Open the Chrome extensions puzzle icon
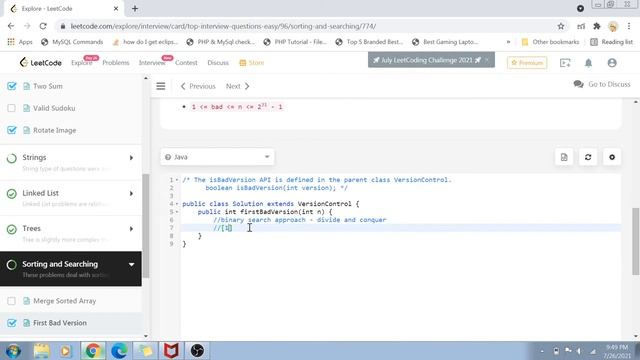Screen dimensions: 640x360 pos(597,26)
